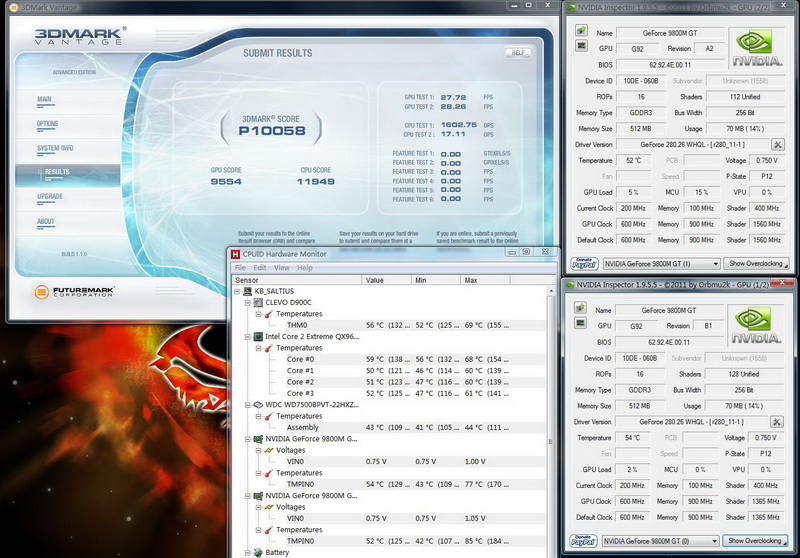The image size is (800, 558).
Task: Click driver tools icon in GPU (2/2) Inspector
Action: [778, 145]
